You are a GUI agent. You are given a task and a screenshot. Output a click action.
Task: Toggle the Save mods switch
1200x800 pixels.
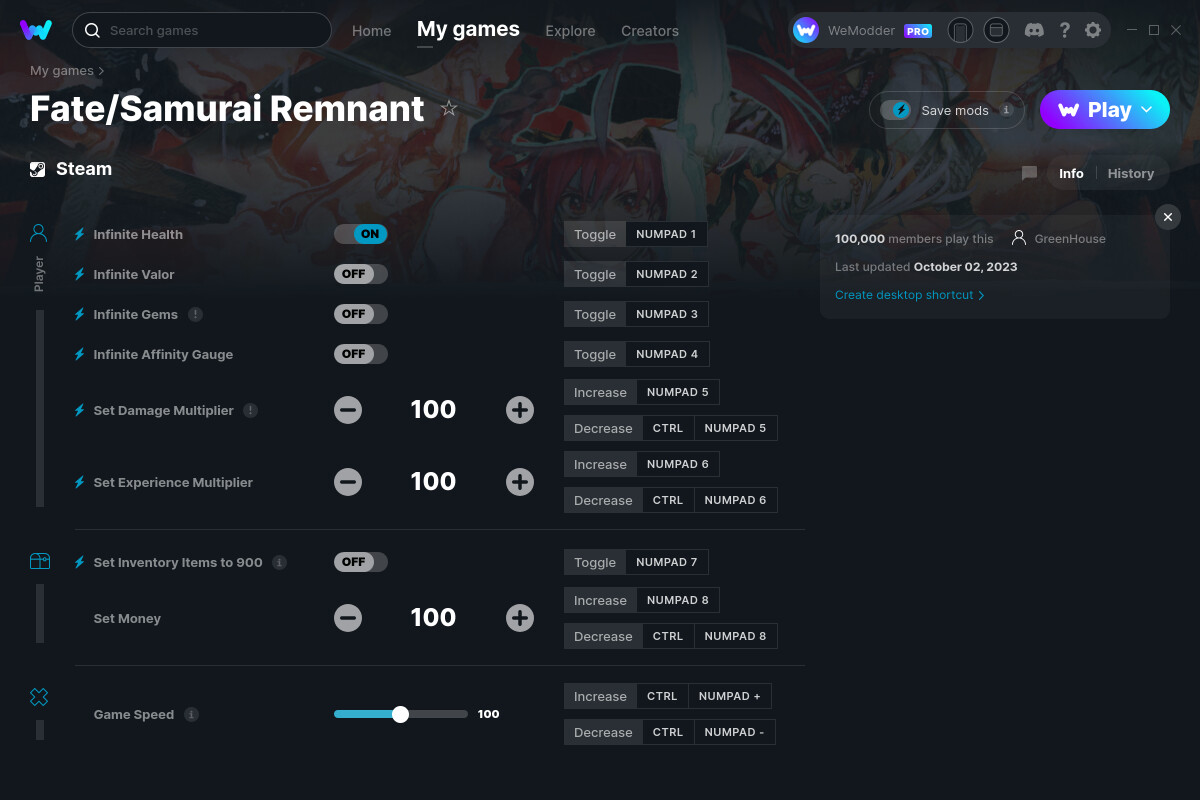[896, 110]
